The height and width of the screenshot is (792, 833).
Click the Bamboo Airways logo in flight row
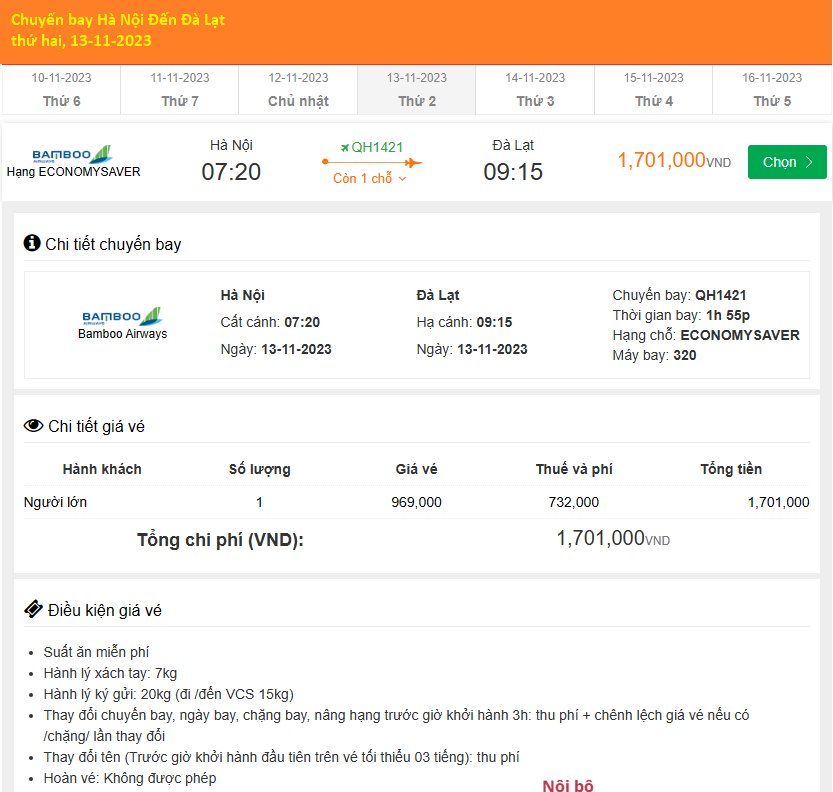coord(71,155)
